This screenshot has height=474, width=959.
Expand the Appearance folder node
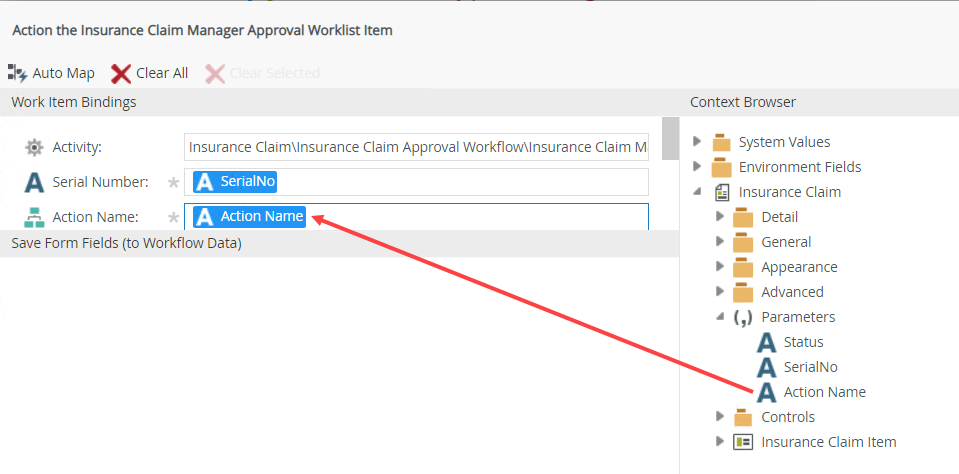pos(720,267)
